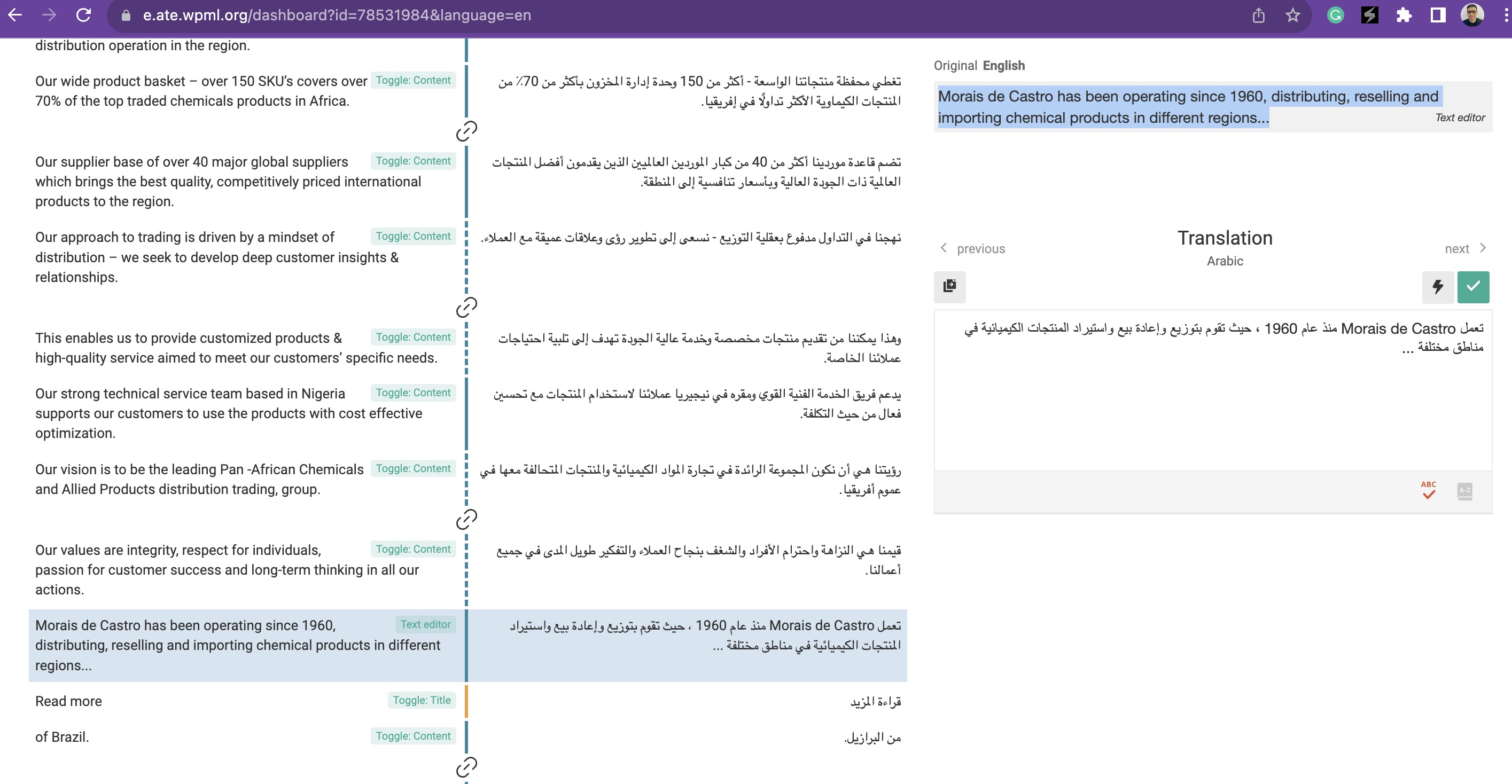Click Toggle: Content tag for technical service team
Viewport: 1512px width, 784px height.
point(413,393)
